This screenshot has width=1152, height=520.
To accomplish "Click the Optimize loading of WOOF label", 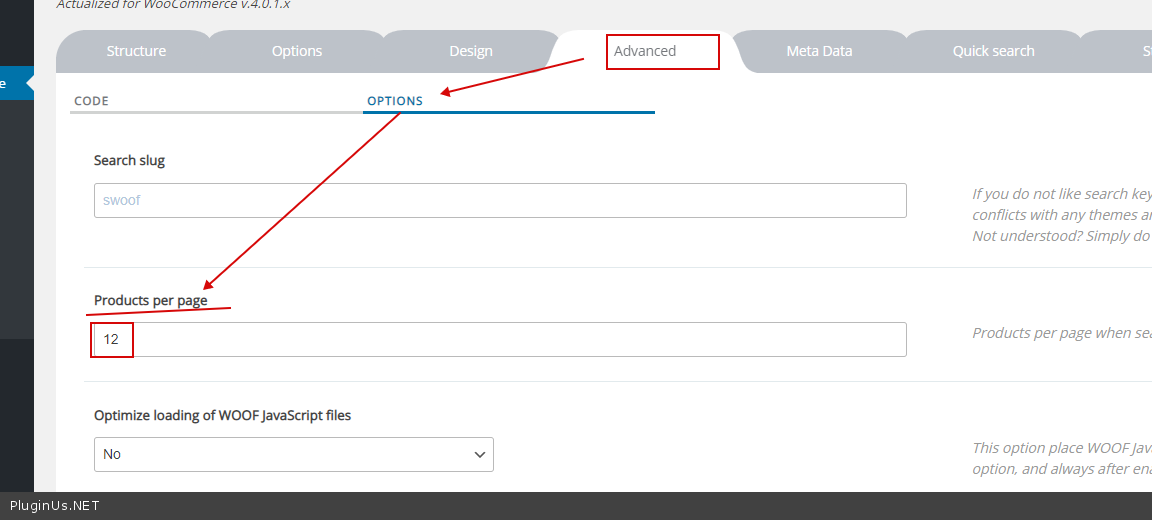I will click(222, 415).
